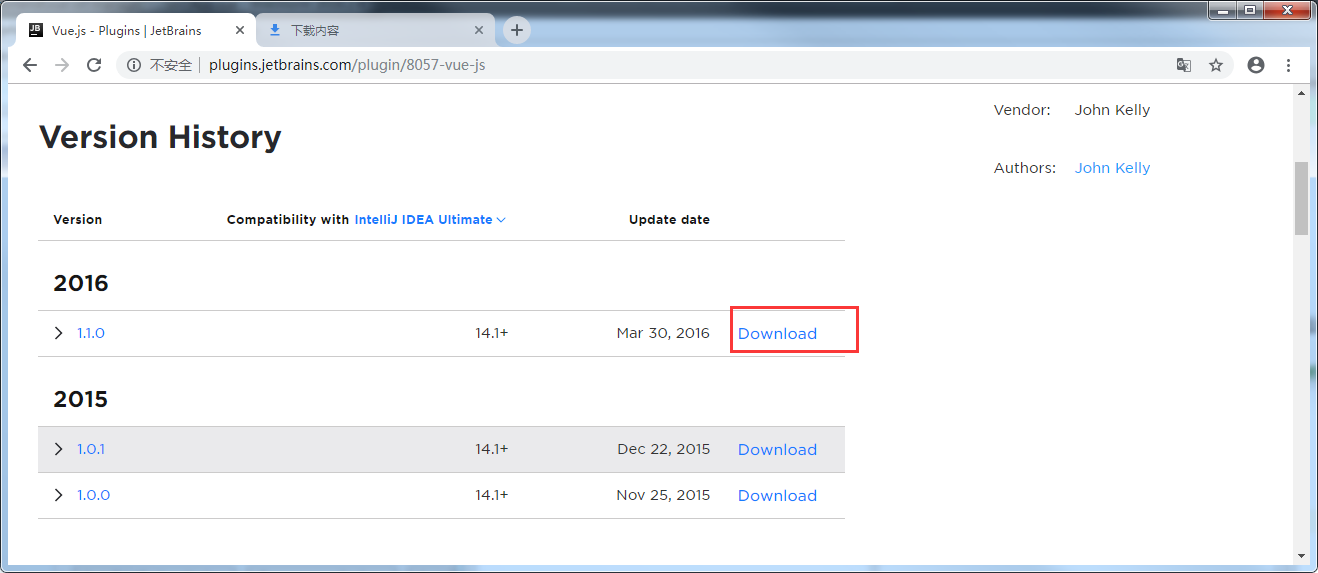Viewport: 1318px width, 573px height.
Task: Bookmark this page with the star icon
Action: (x=1216, y=65)
